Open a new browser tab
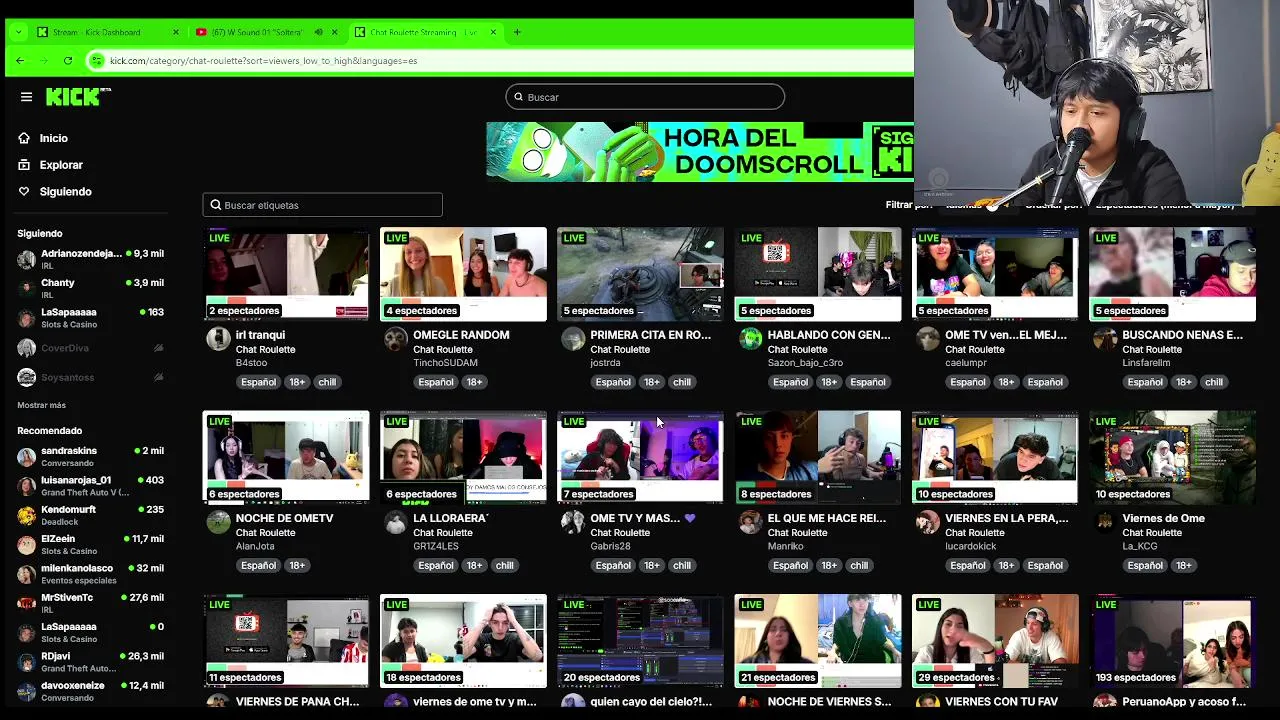The height and width of the screenshot is (720, 1280). [x=517, y=32]
